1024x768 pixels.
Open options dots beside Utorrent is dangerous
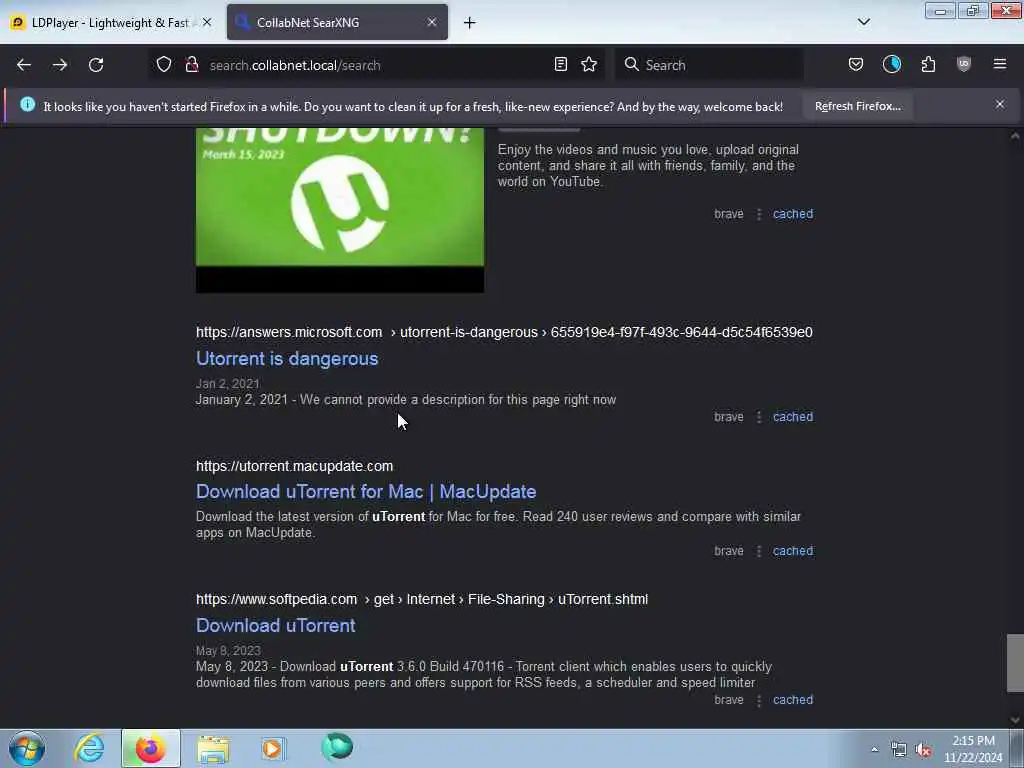[x=759, y=417]
